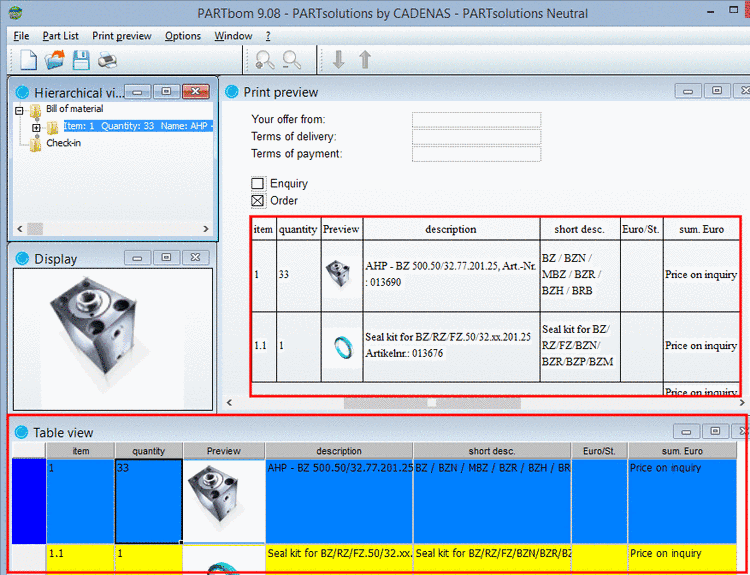
Task: Open the Part List menu
Action: 60,36
